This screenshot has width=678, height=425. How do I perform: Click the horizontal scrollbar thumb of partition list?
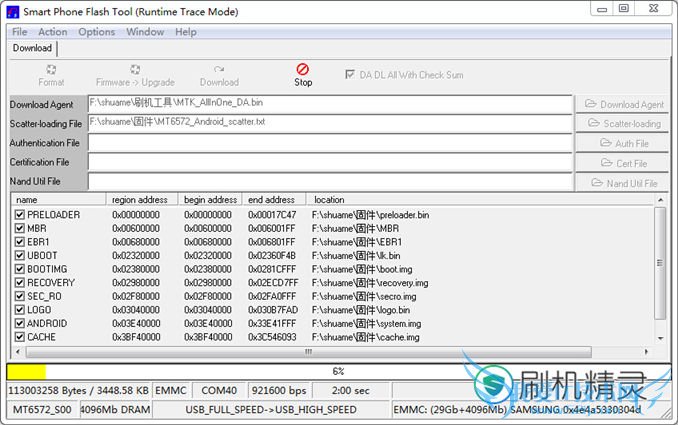point(308,352)
